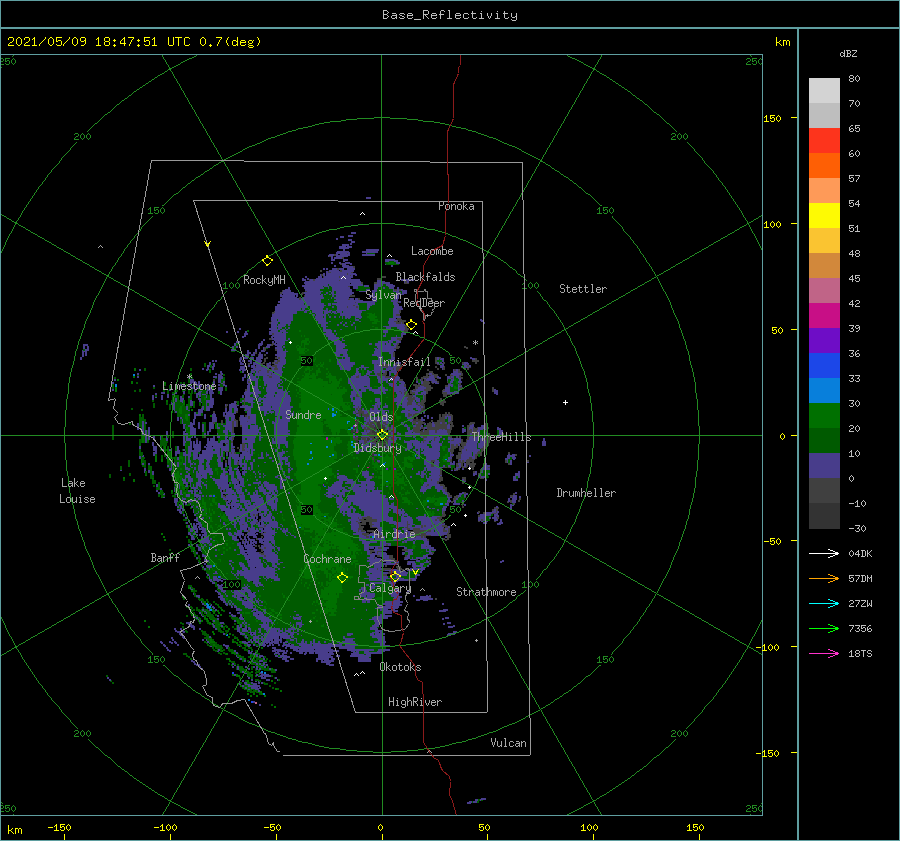Click the yellow diamond marker below RedDeer

412,325
